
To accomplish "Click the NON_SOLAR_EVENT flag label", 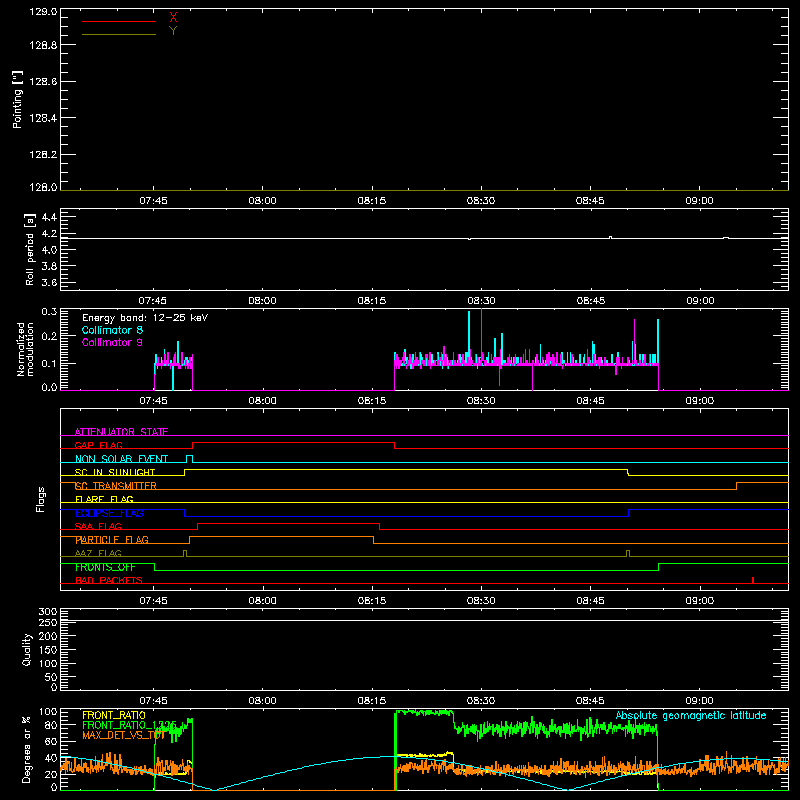I will click(121, 459).
